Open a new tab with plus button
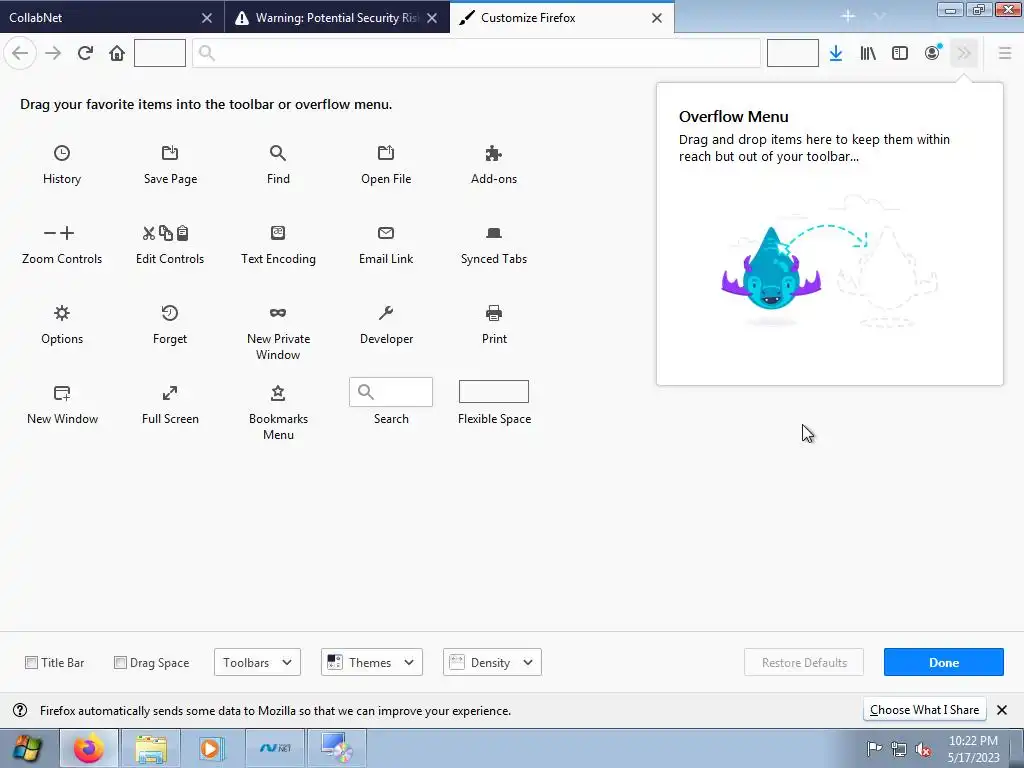Screen dimensions: 1024x768 (848, 16)
